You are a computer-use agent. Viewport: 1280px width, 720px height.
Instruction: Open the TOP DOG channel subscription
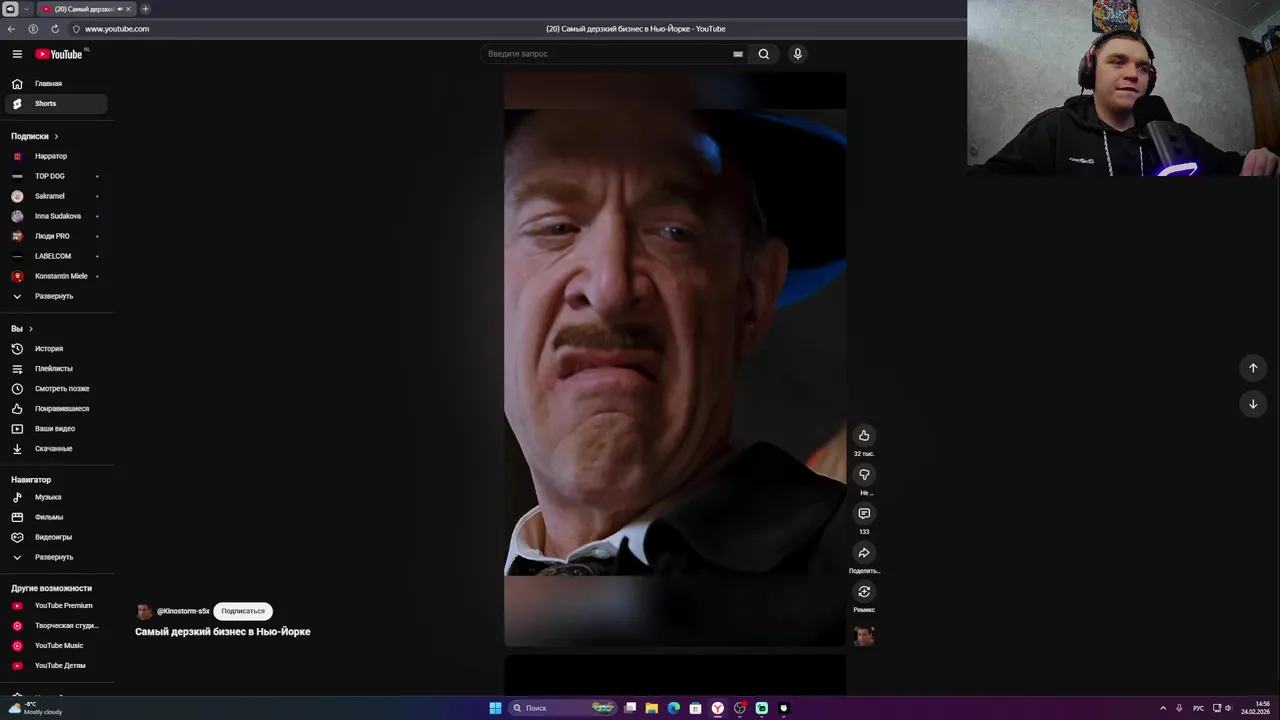click(56, 176)
